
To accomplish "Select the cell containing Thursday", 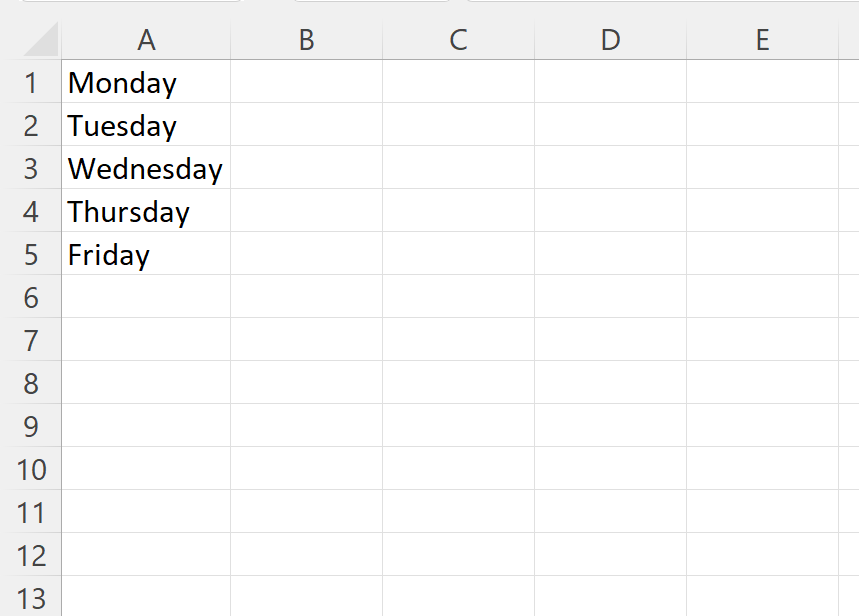I will [146, 211].
